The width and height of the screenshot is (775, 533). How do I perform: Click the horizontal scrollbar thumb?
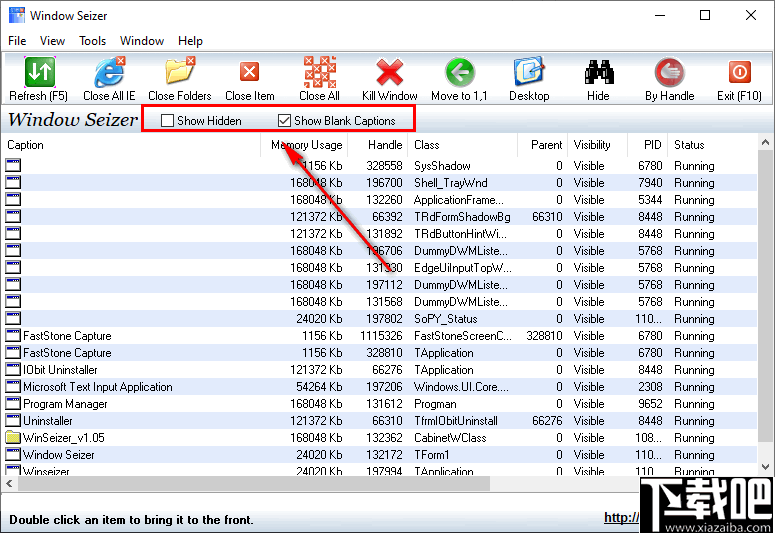[254, 483]
